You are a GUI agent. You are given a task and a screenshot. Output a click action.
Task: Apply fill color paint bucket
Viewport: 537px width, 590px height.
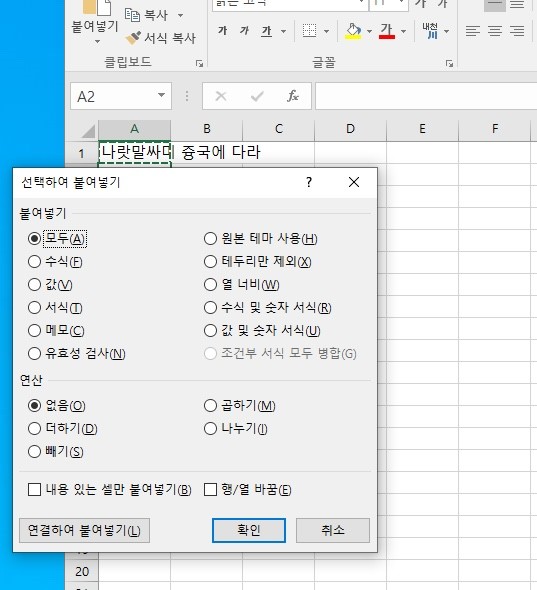[x=353, y=31]
